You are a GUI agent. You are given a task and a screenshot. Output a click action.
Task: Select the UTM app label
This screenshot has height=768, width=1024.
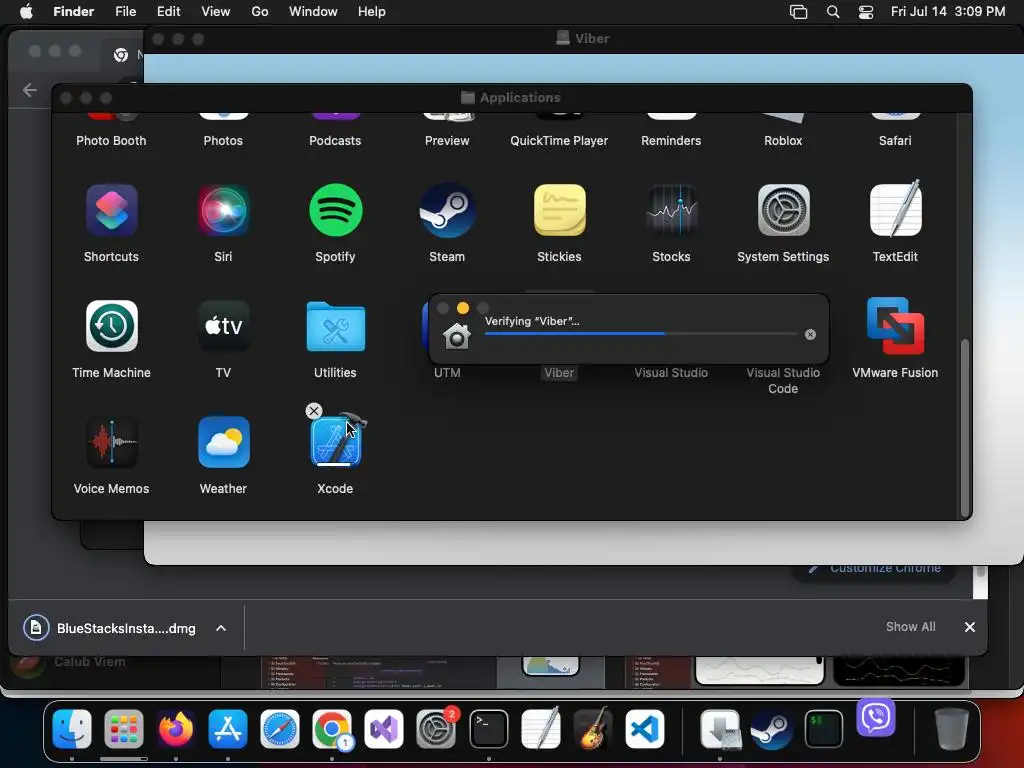(x=447, y=373)
